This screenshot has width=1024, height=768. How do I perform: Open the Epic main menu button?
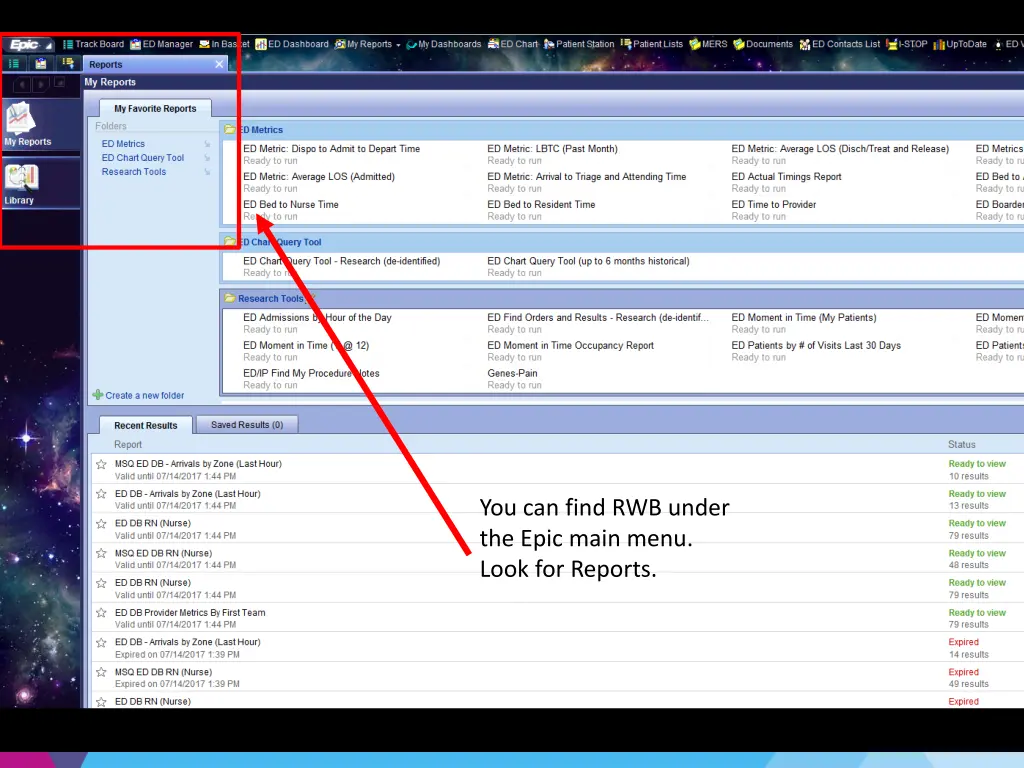[29, 44]
